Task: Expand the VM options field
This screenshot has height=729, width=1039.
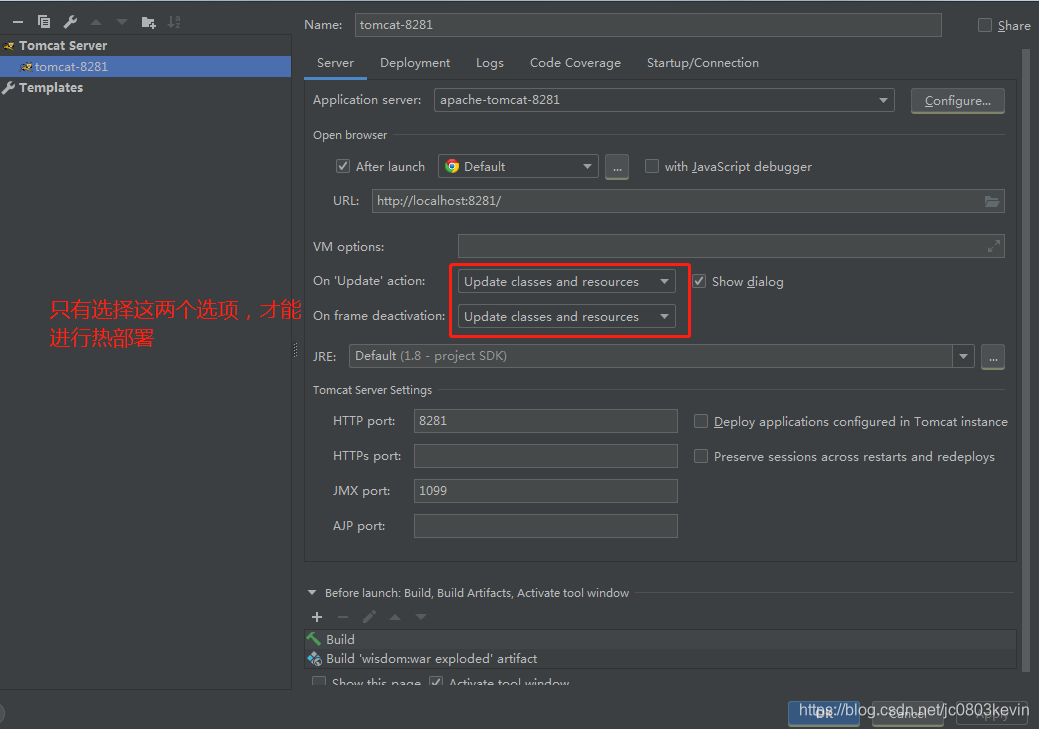Action: pyautogui.click(x=993, y=247)
